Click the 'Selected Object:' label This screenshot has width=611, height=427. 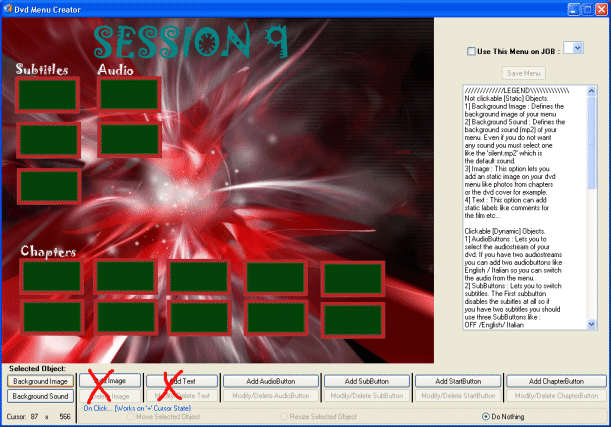tap(37, 368)
